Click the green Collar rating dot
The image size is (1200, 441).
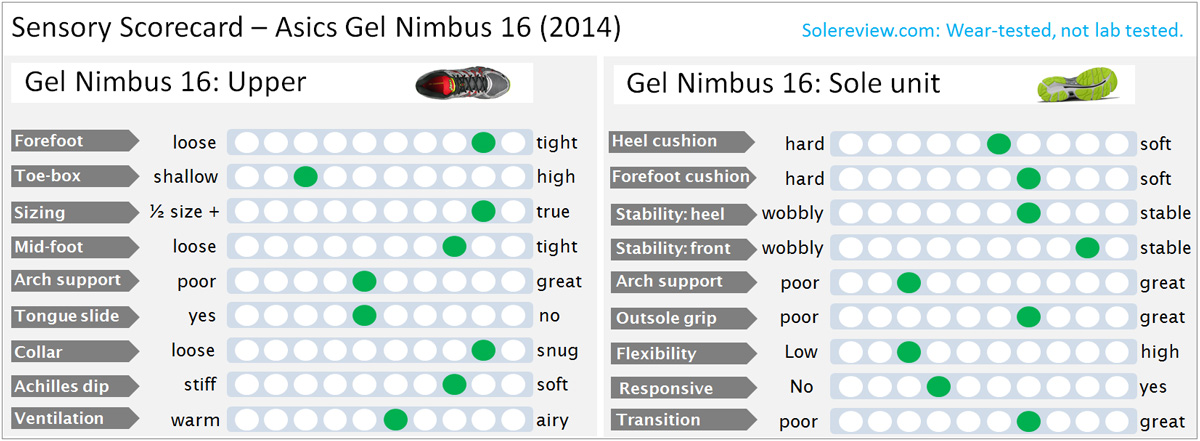click(484, 350)
